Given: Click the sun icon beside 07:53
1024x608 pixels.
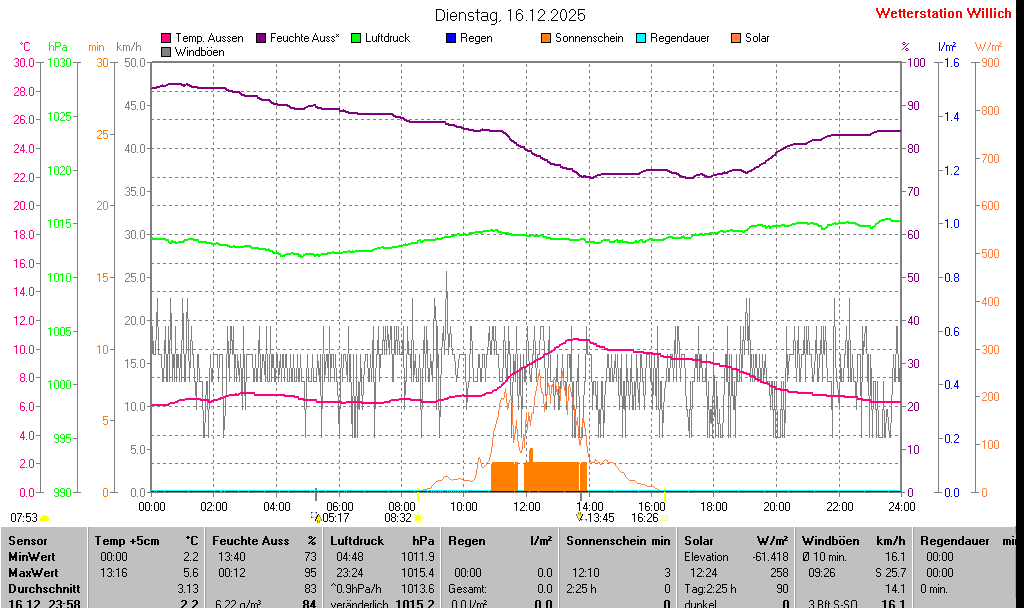Looking at the screenshot, I should 44,518.
